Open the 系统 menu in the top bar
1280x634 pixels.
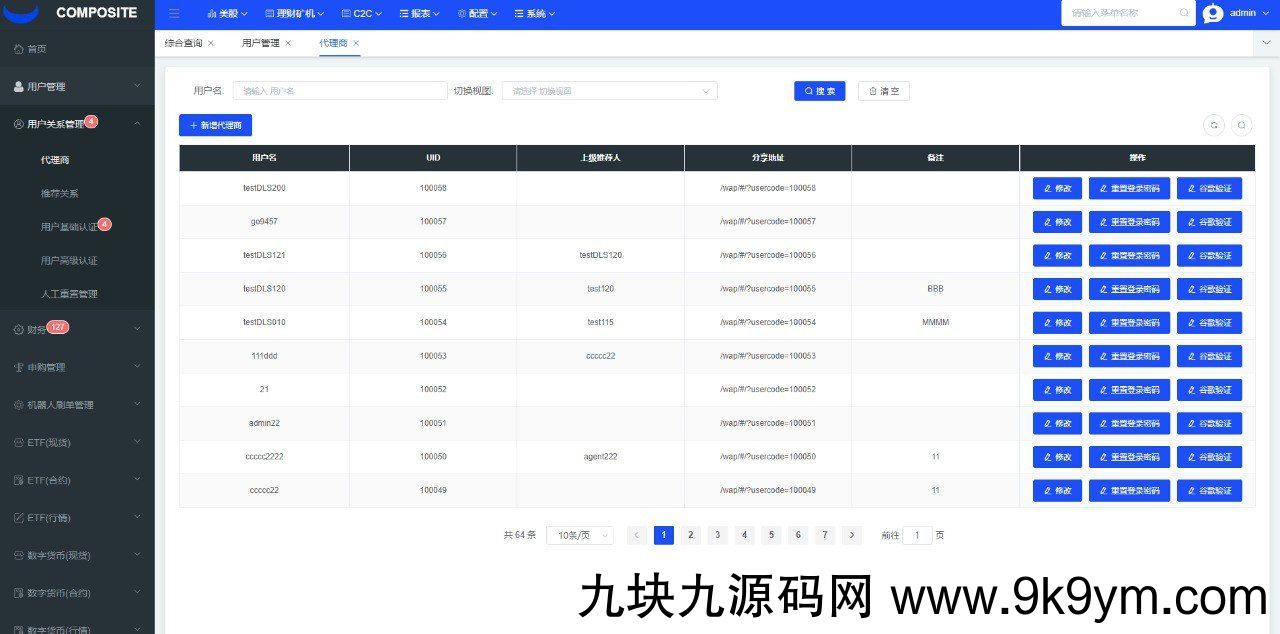click(534, 13)
